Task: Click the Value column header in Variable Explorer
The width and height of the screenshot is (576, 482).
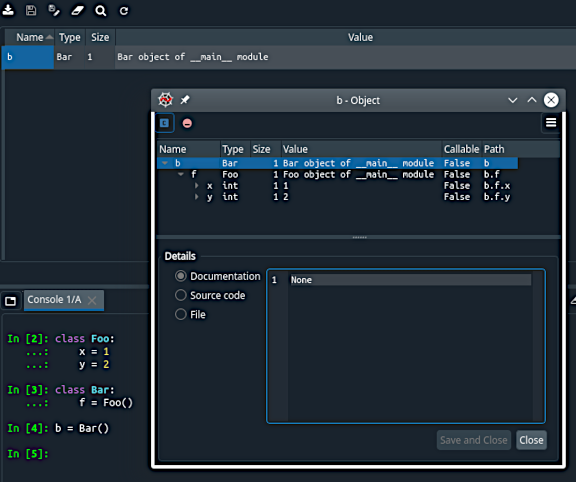Action: pos(360,37)
